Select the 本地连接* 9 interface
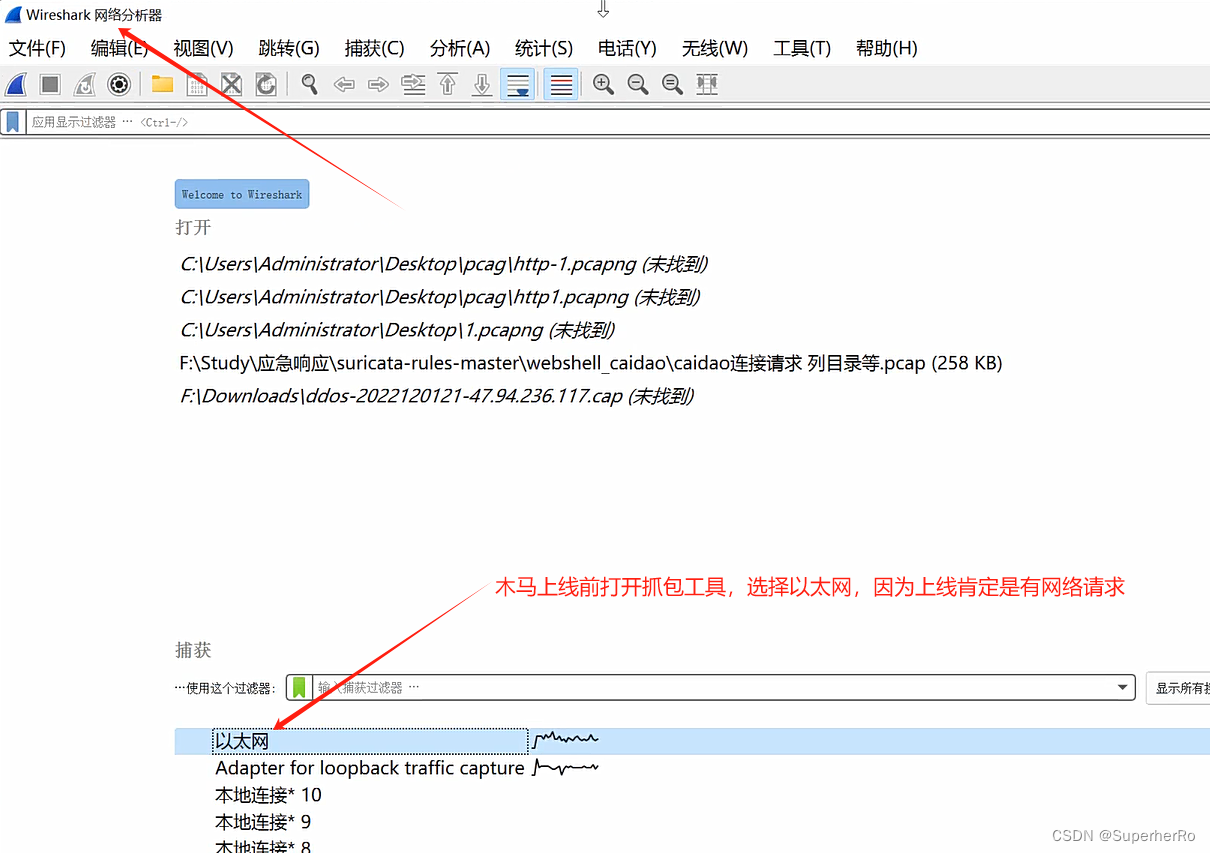 pos(263,822)
